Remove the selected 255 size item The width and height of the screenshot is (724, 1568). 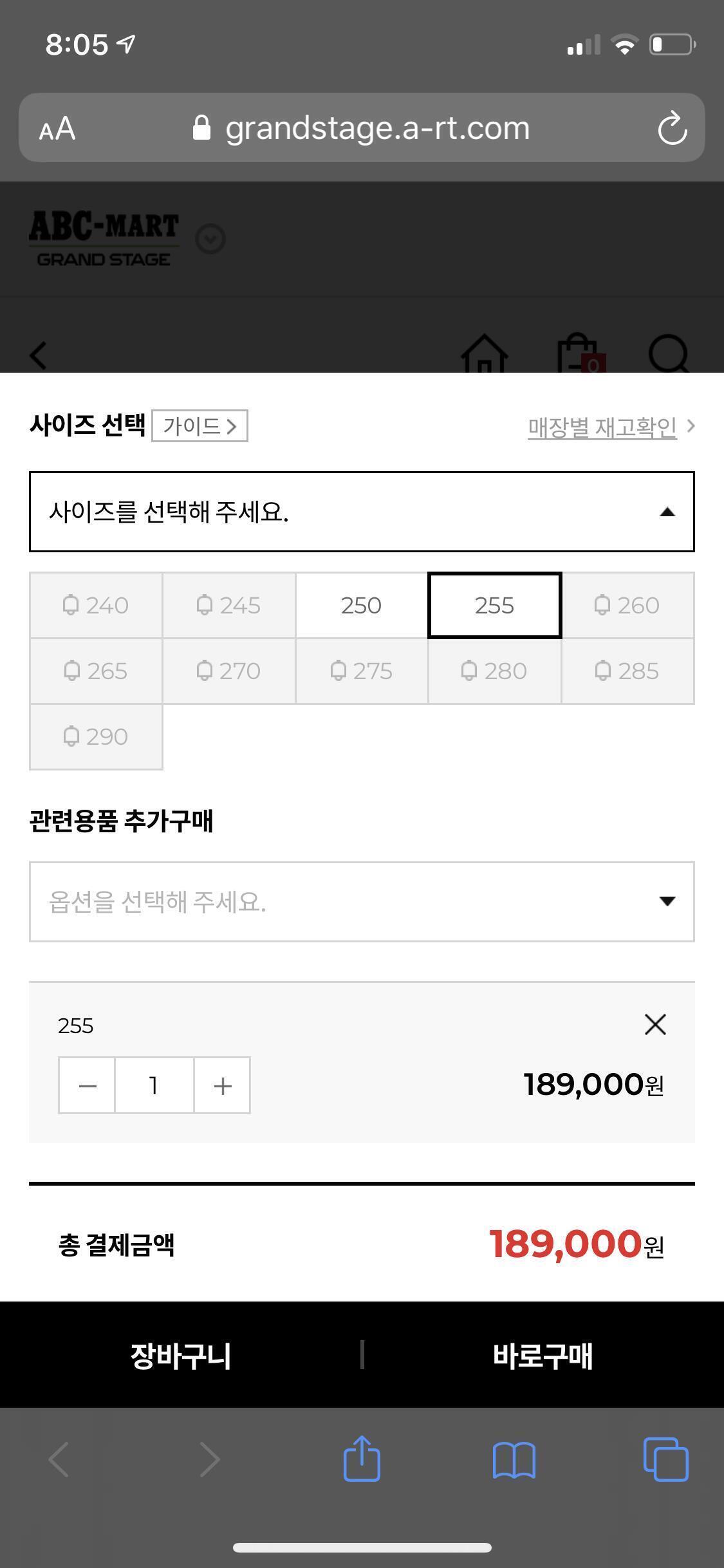click(x=654, y=1024)
